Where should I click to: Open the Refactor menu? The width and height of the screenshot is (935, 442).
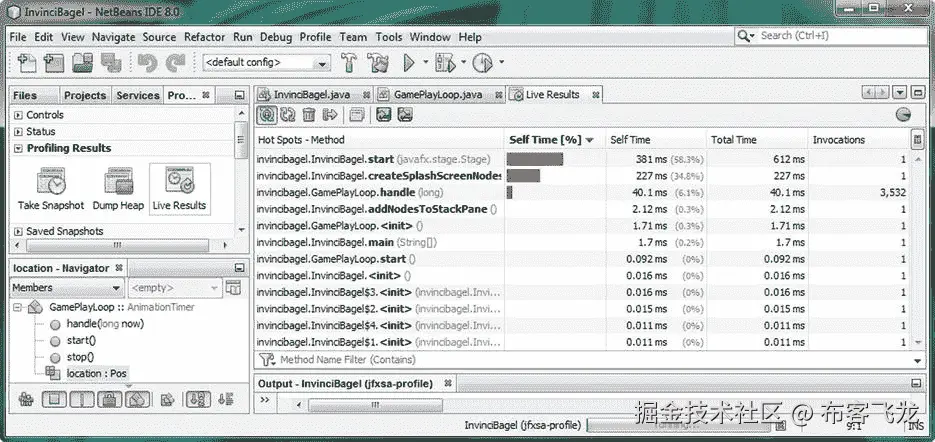205,37
